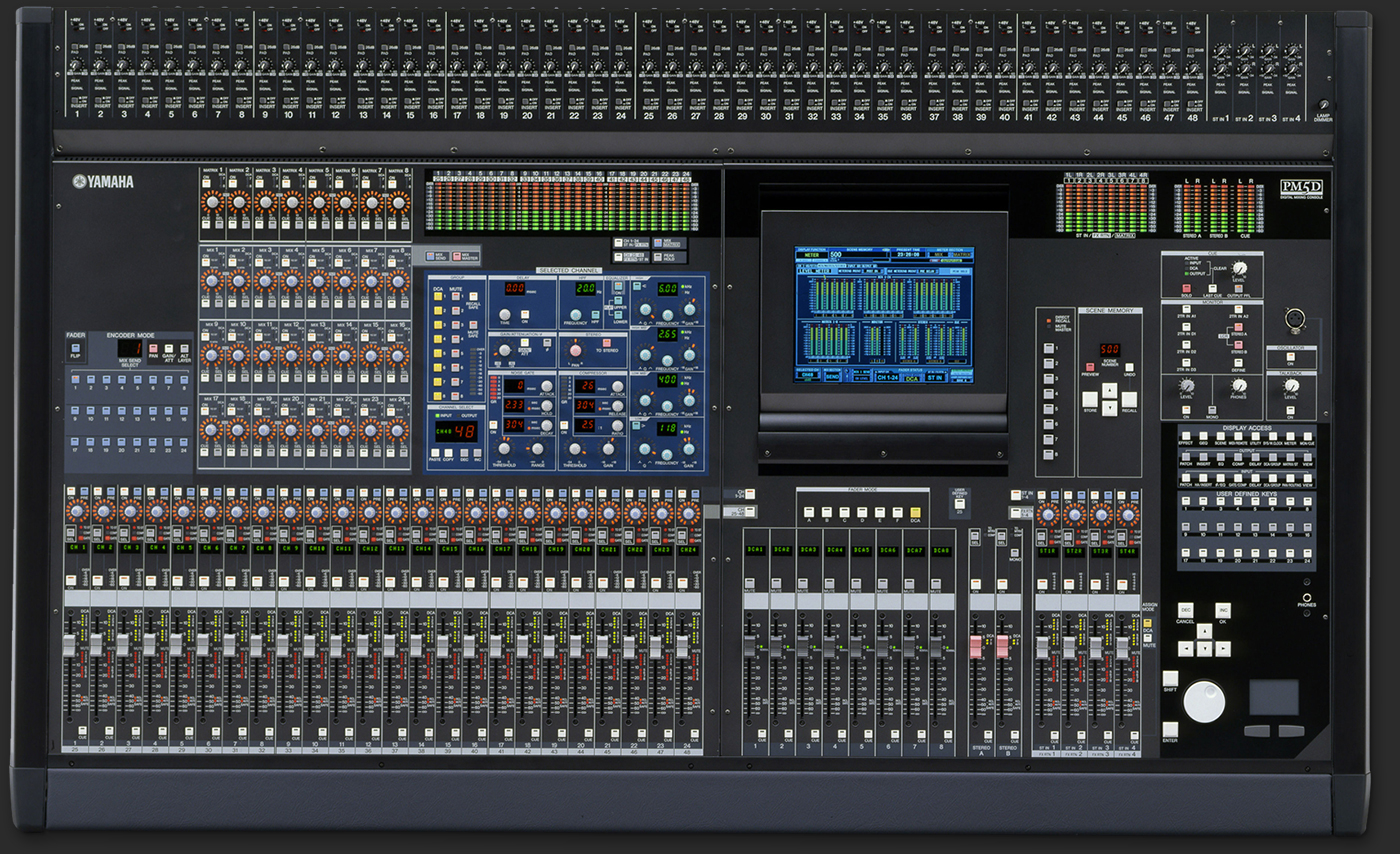Click the PHONES level knob
The width and height of the screenshot is (1400, 854).
(x=1240, y=384)
